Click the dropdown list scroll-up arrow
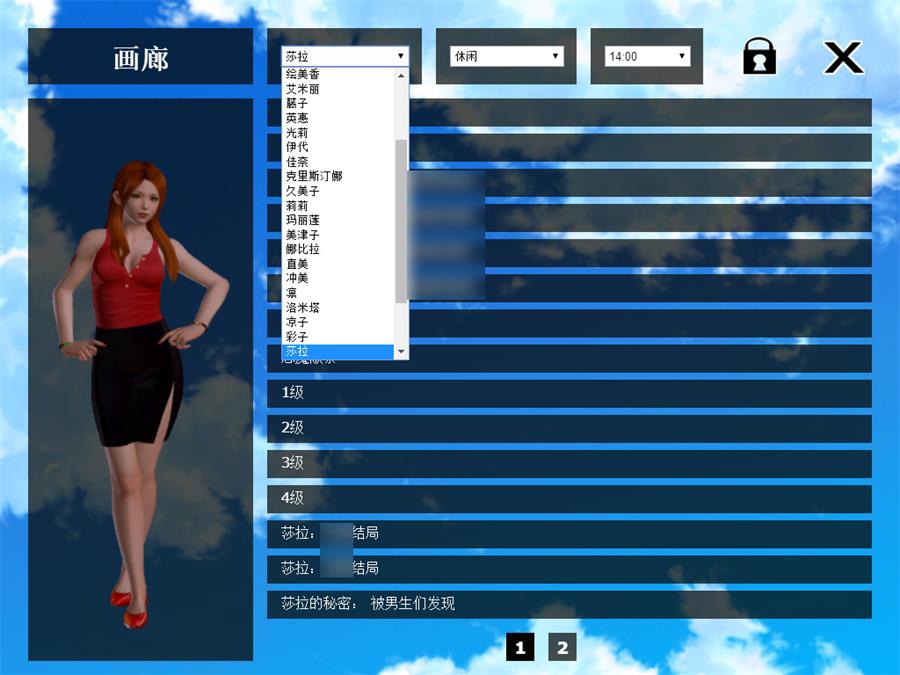The width and height of the screenshot is (900, 675). click(x=402, y=75)
